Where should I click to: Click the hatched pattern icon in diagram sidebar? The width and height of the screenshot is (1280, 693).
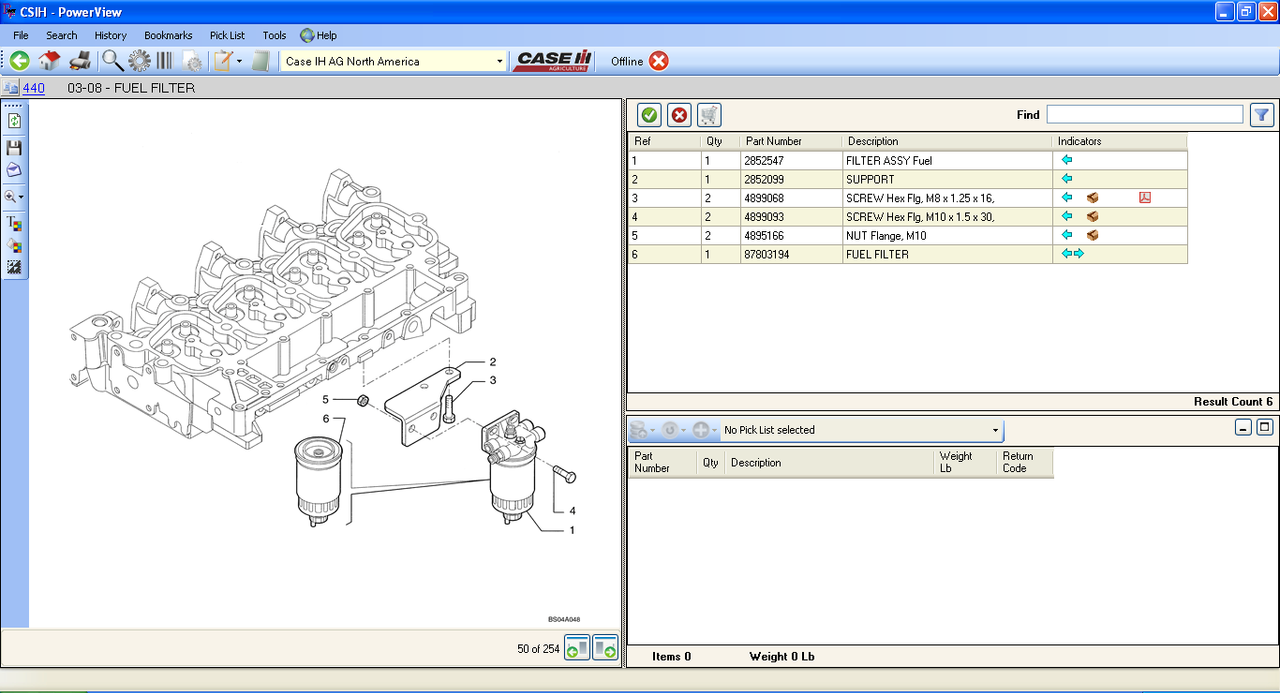coord(14,267)
